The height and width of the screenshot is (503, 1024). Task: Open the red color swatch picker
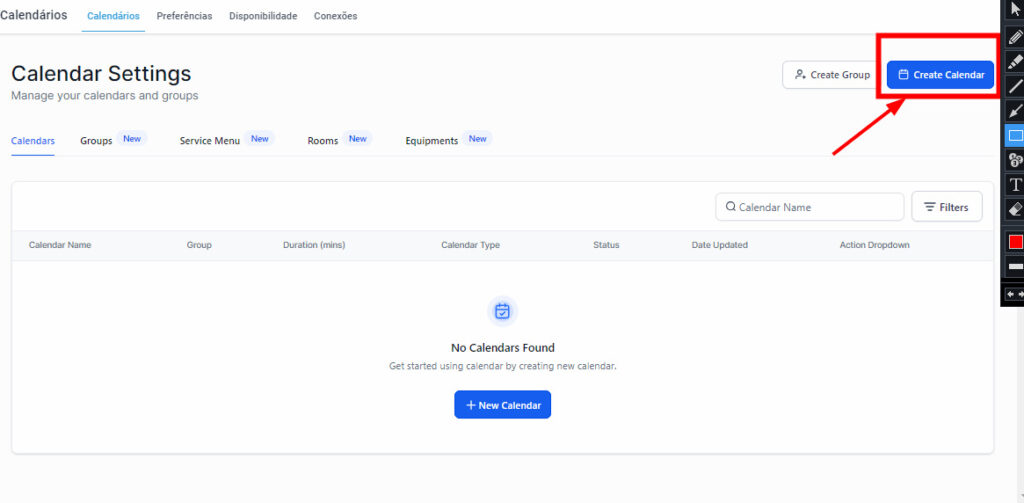1015,241
